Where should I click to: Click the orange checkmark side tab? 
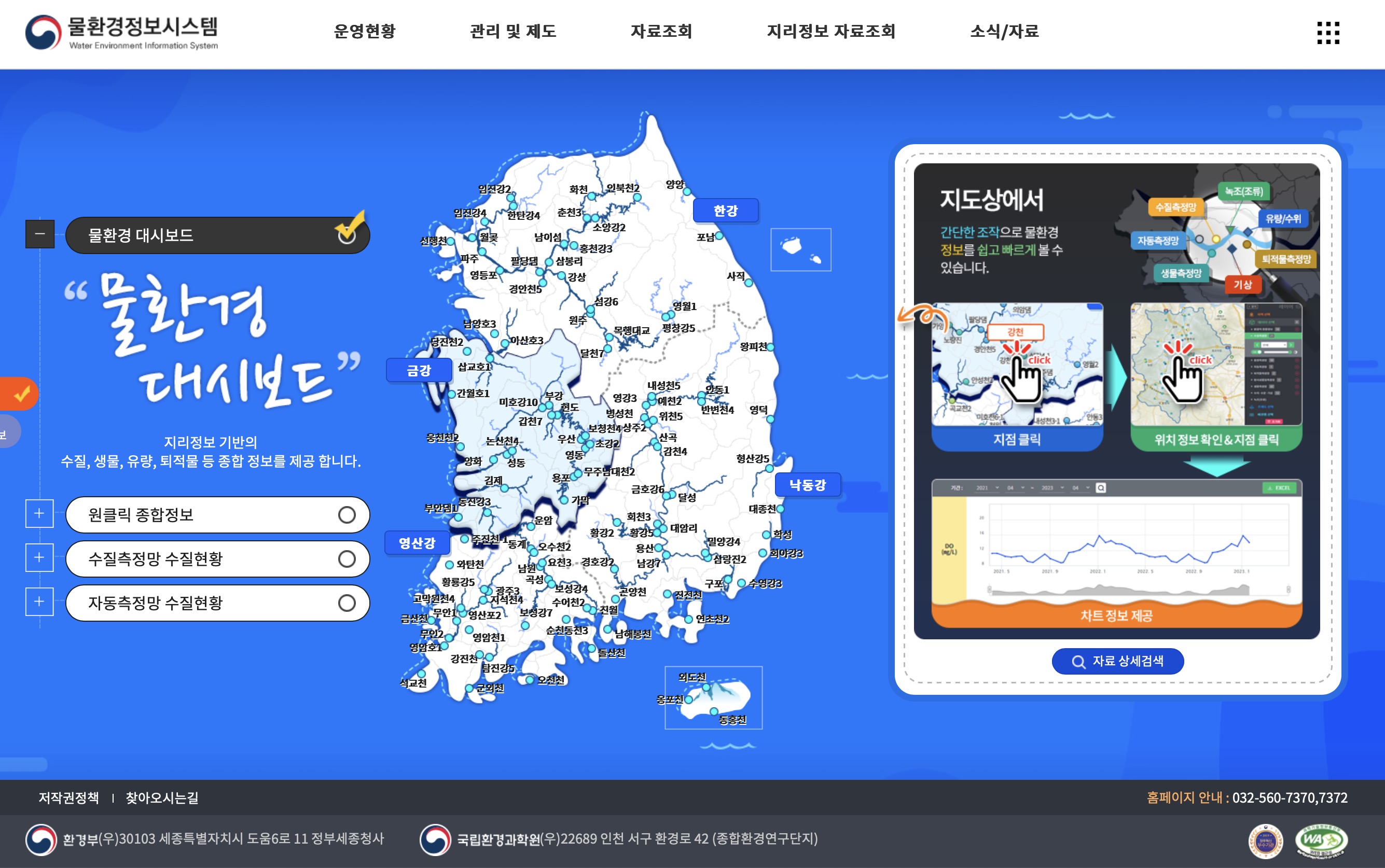point(19,394)
